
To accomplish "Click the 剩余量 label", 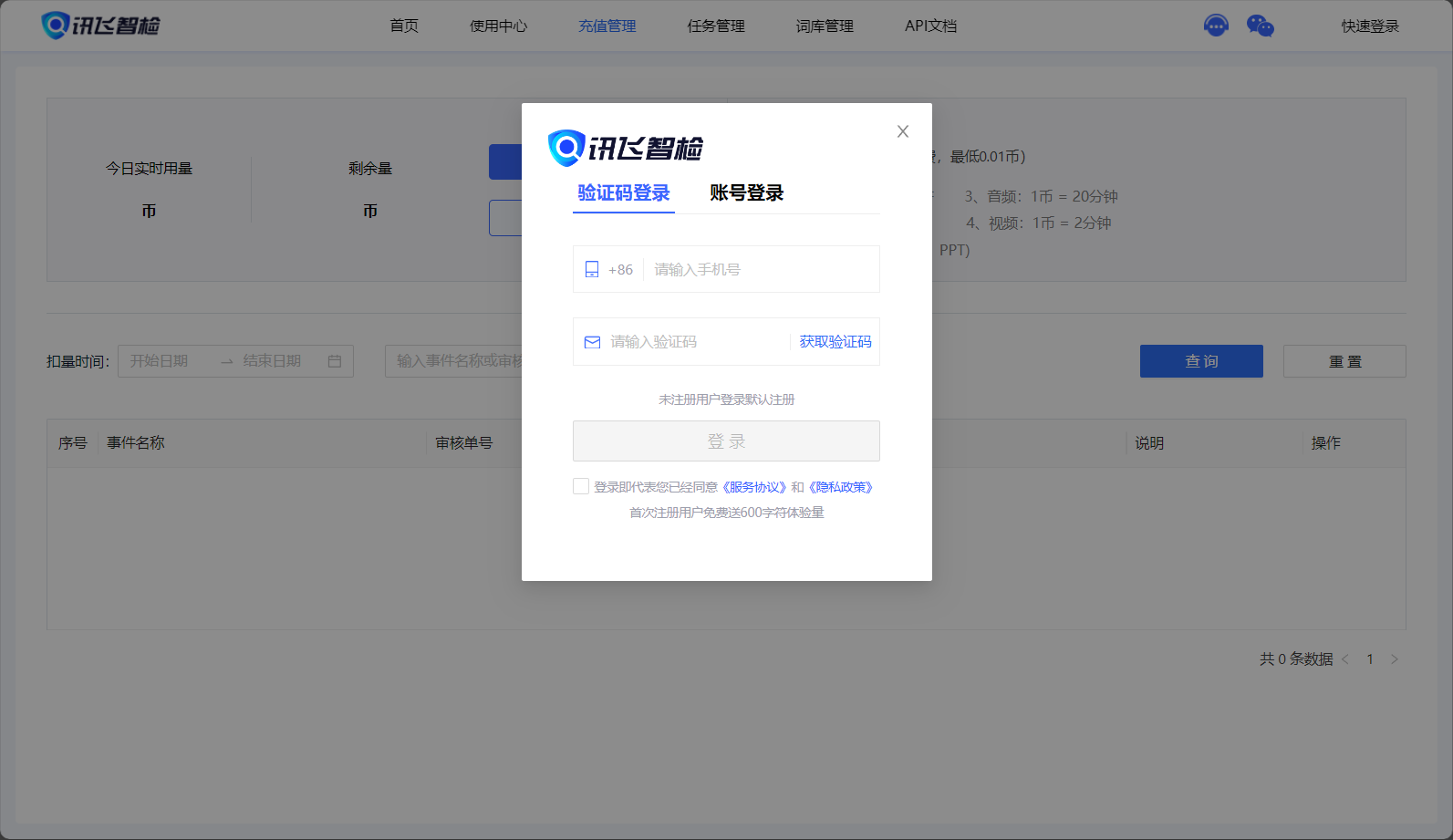I will pyautogui.click(x=370, y=169).
